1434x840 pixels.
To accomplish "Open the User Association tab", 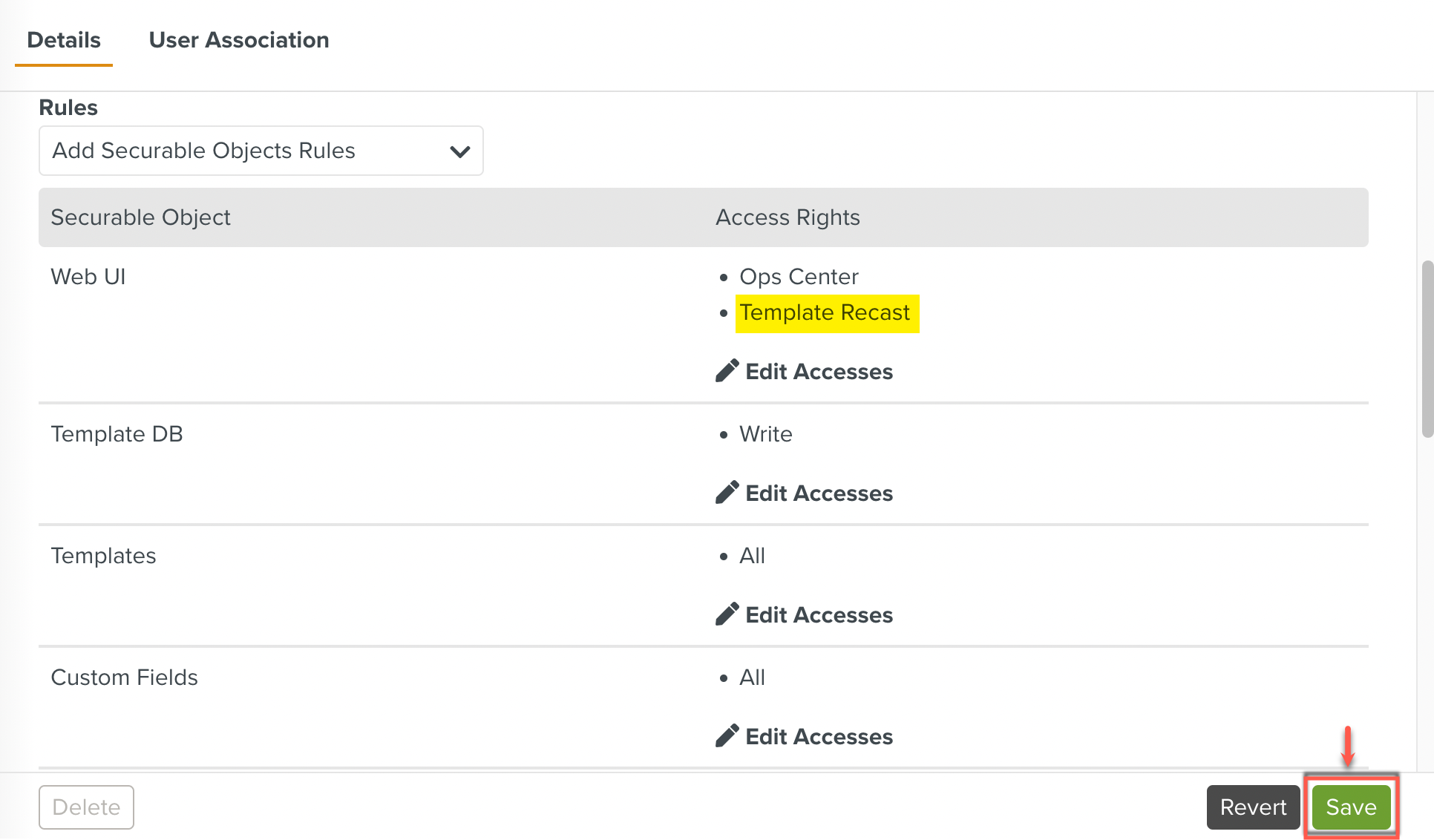I will coord(238,40).
